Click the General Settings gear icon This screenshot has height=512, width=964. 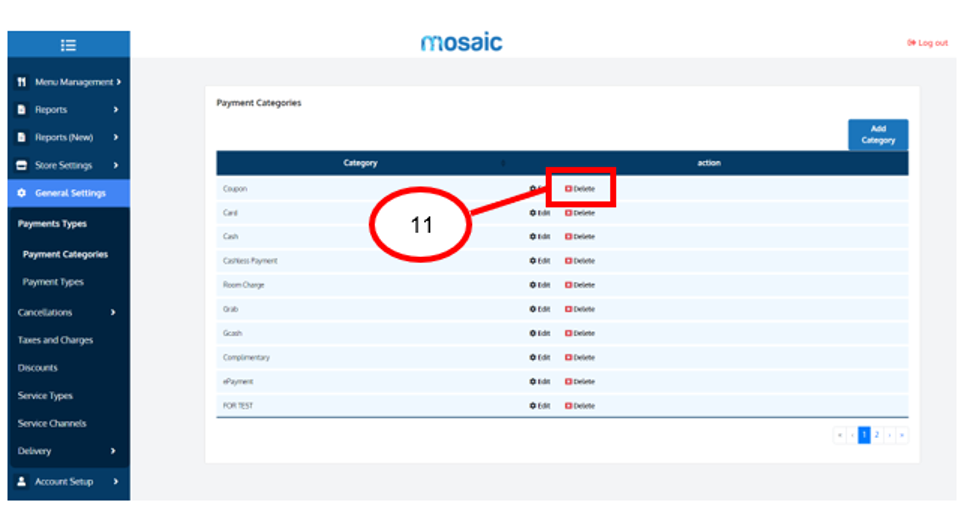(x=22, y=193)
